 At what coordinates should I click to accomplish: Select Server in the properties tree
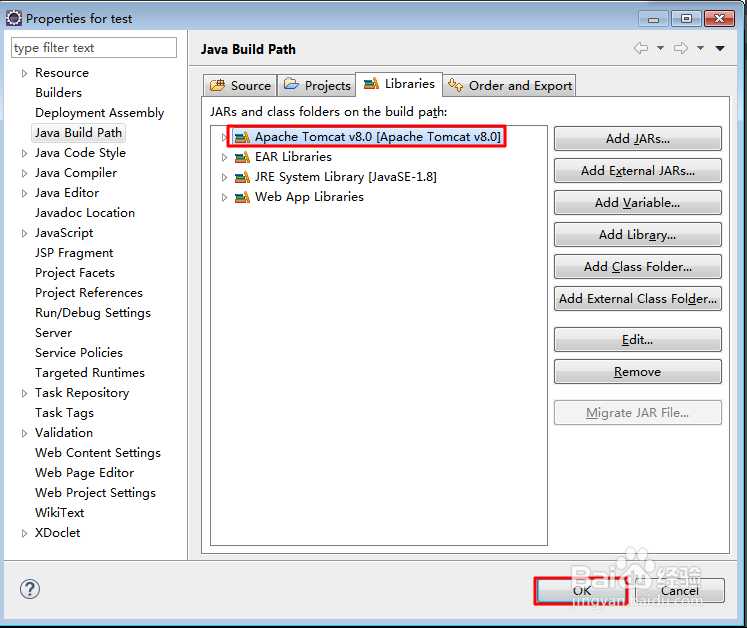click(53, 333)
